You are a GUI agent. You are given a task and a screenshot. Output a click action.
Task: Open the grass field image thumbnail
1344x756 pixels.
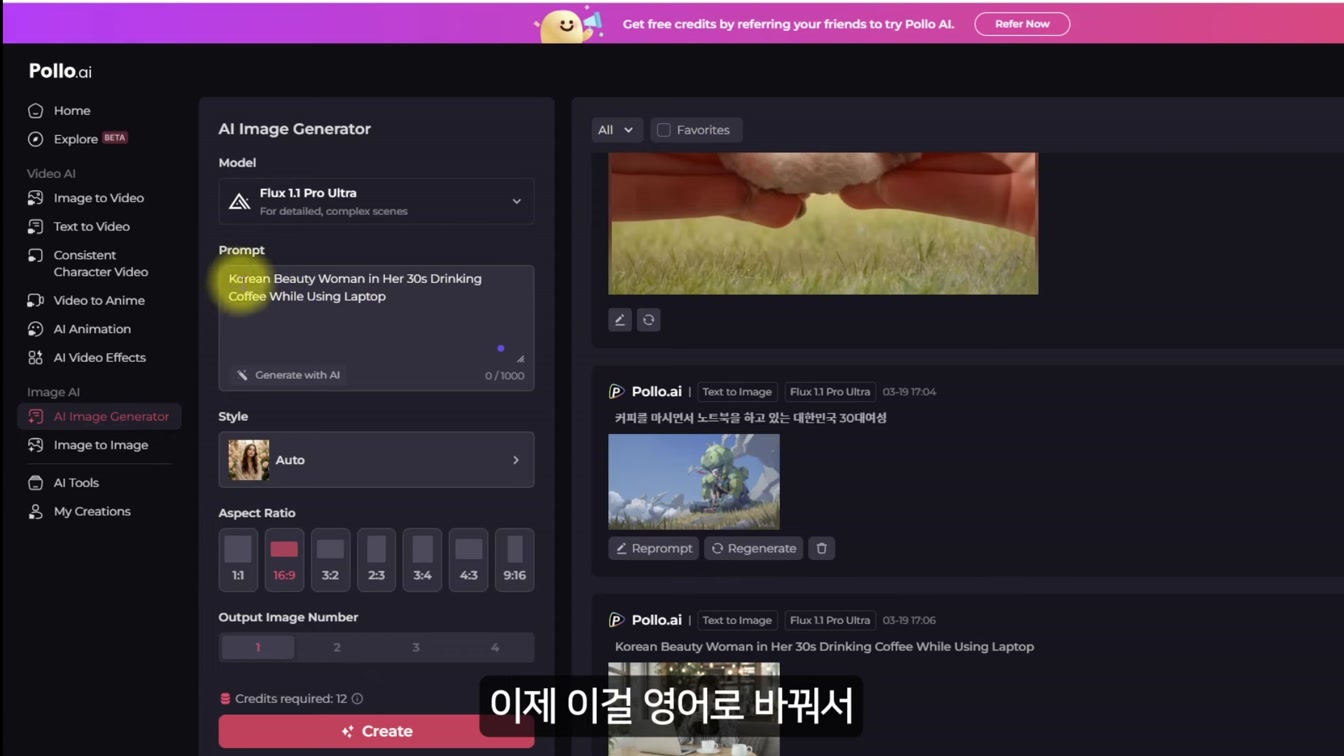(x=823, y=224)
